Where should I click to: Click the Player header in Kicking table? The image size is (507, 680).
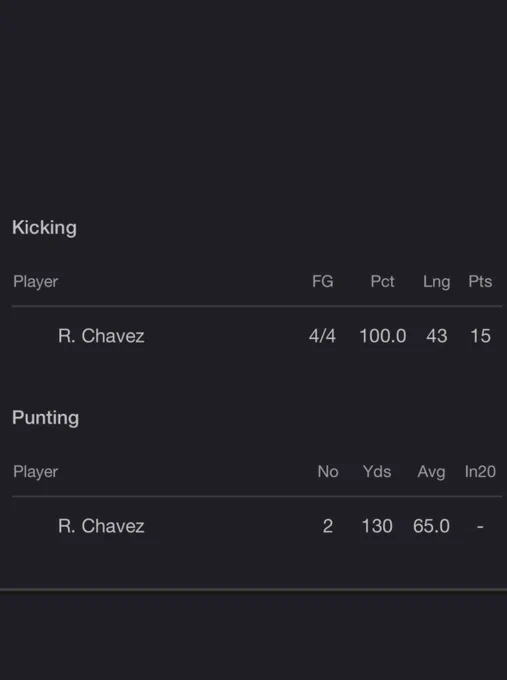[35, 282]
